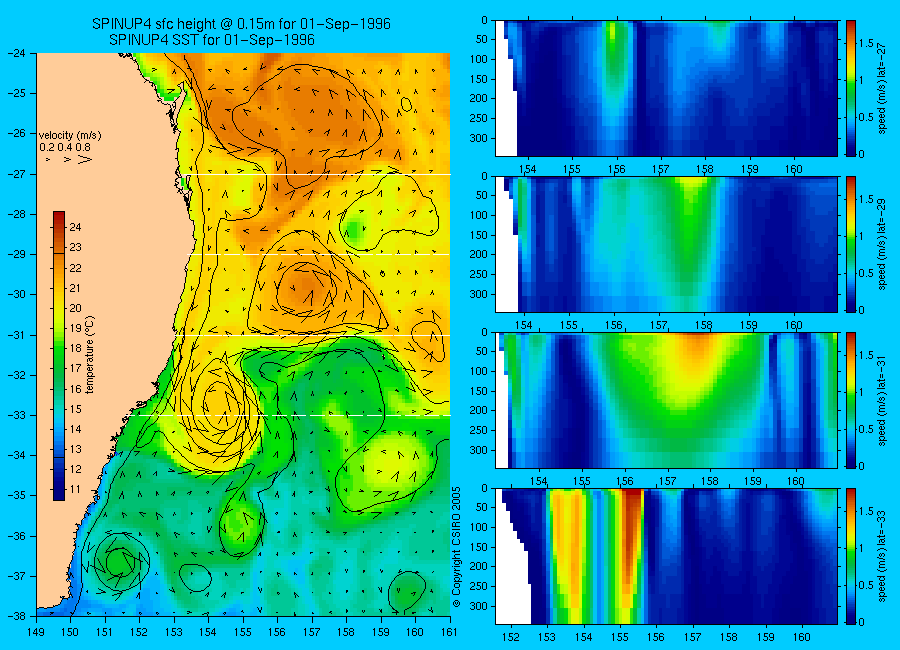
Task: Click the '150' depth label of the lat=-27 section
Action: pyautogui.click(x=478, y=79)
